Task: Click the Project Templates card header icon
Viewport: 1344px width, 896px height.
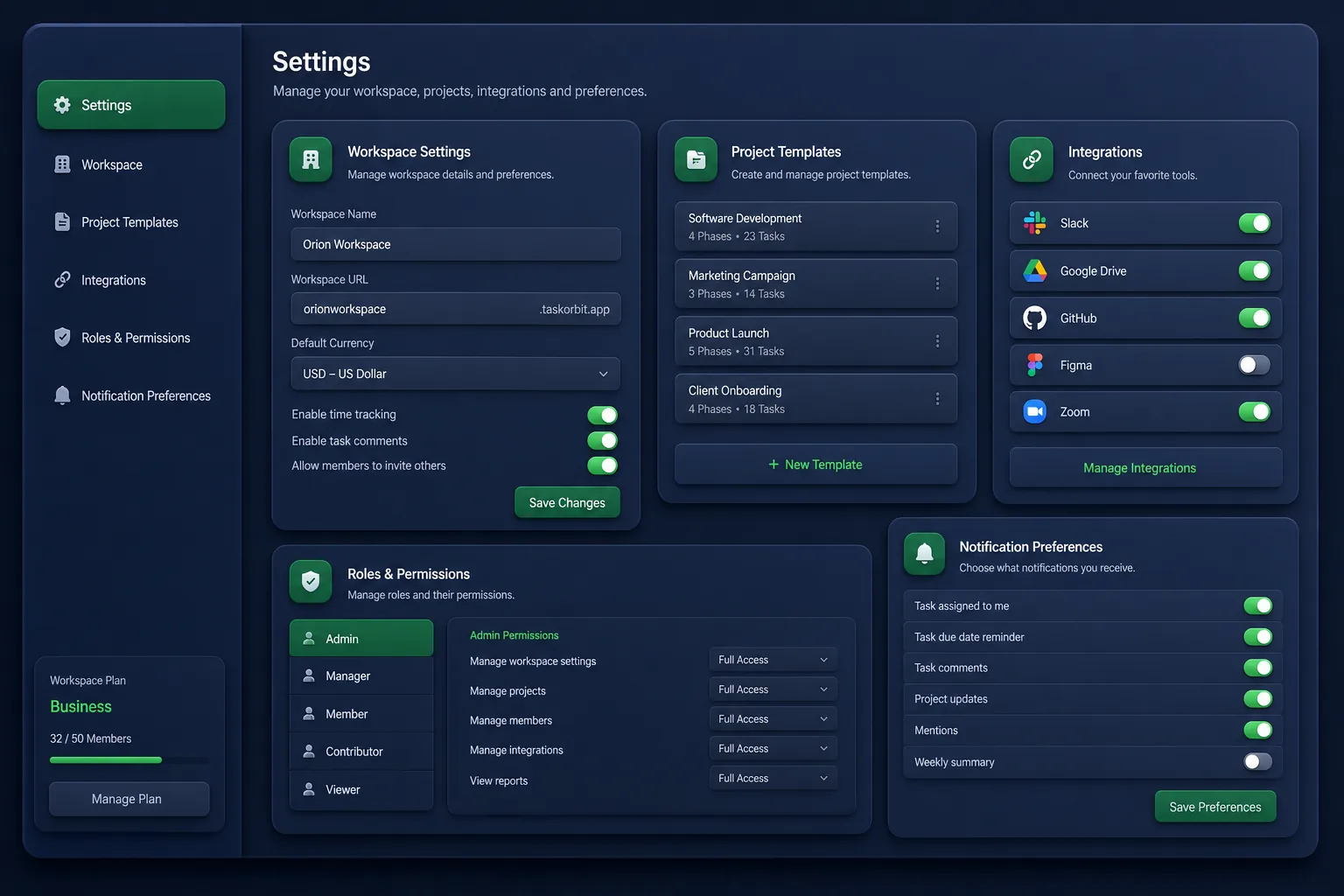Action: (696, 159)
